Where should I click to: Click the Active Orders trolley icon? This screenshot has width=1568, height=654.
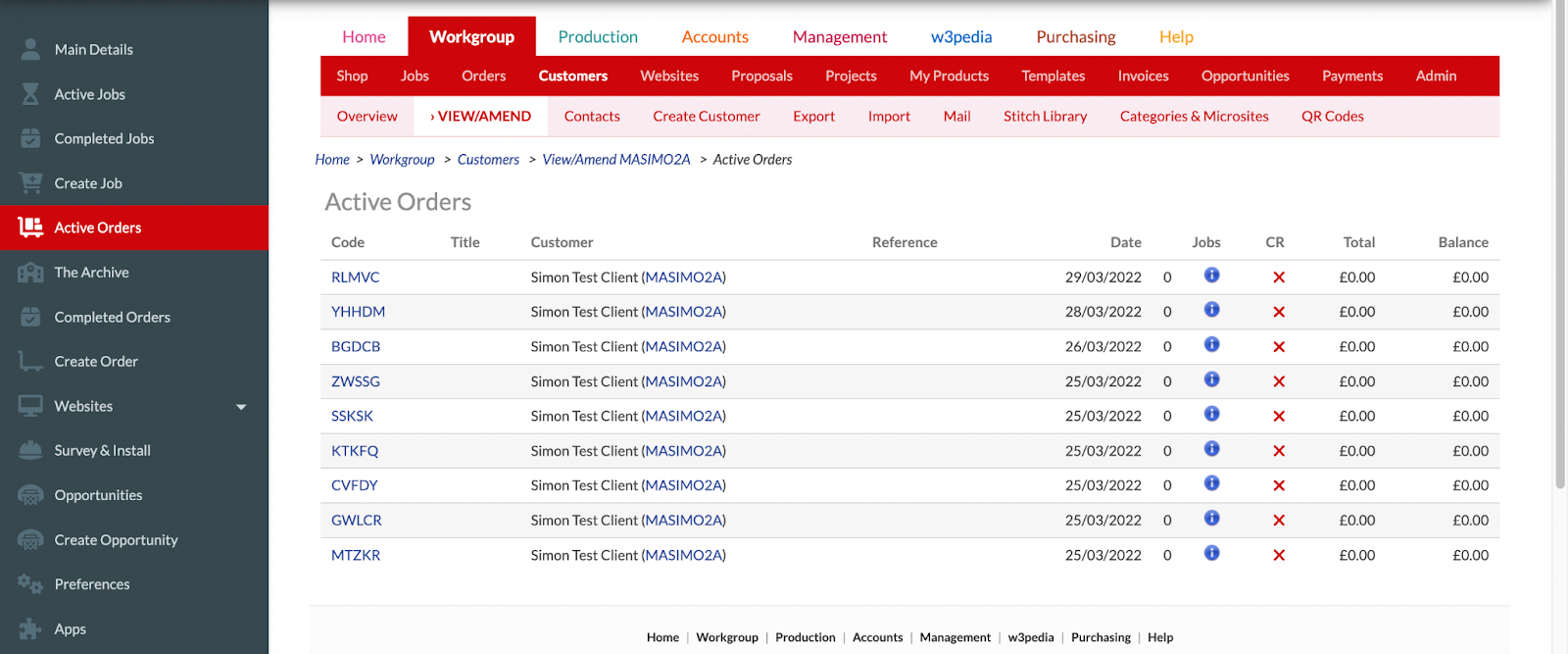[30, 227]
